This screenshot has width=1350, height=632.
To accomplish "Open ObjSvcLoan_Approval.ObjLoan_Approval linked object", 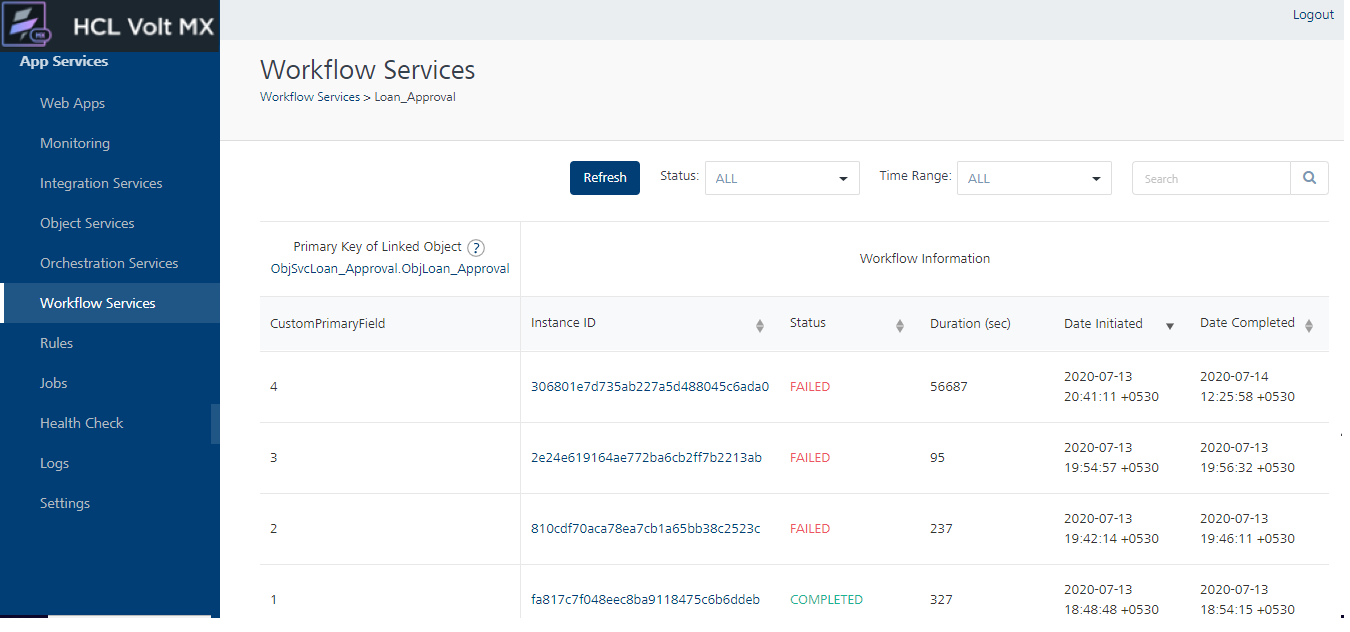I will click(390, 268).
